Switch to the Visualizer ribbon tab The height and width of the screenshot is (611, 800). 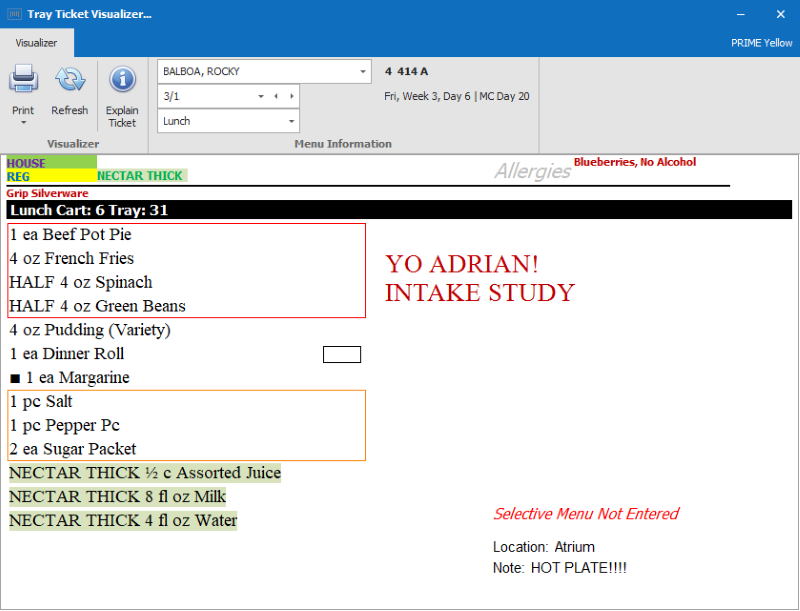pos(36,43)
